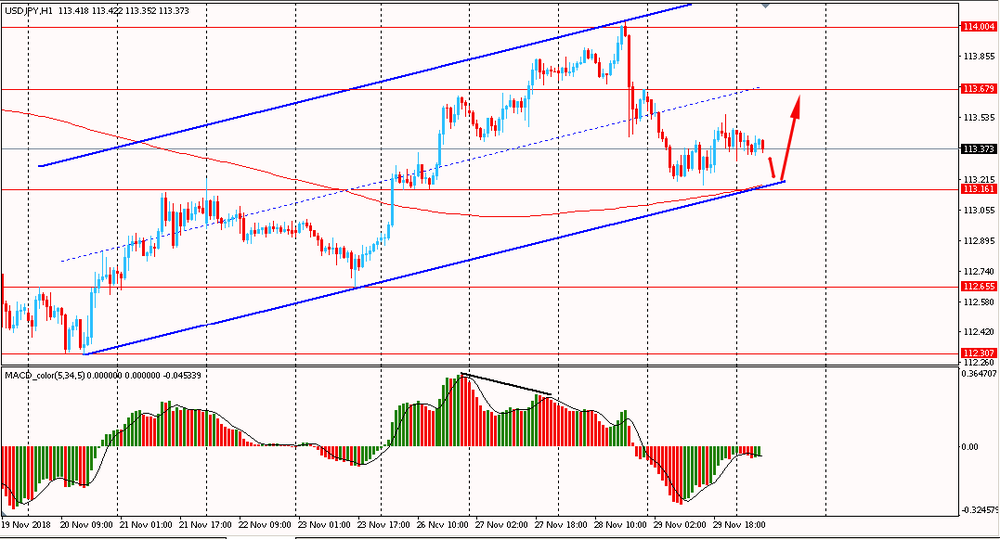Select the 114.004 red price label
The height and width of the screenshot is (539, 1000).
[x=978, y=27]
